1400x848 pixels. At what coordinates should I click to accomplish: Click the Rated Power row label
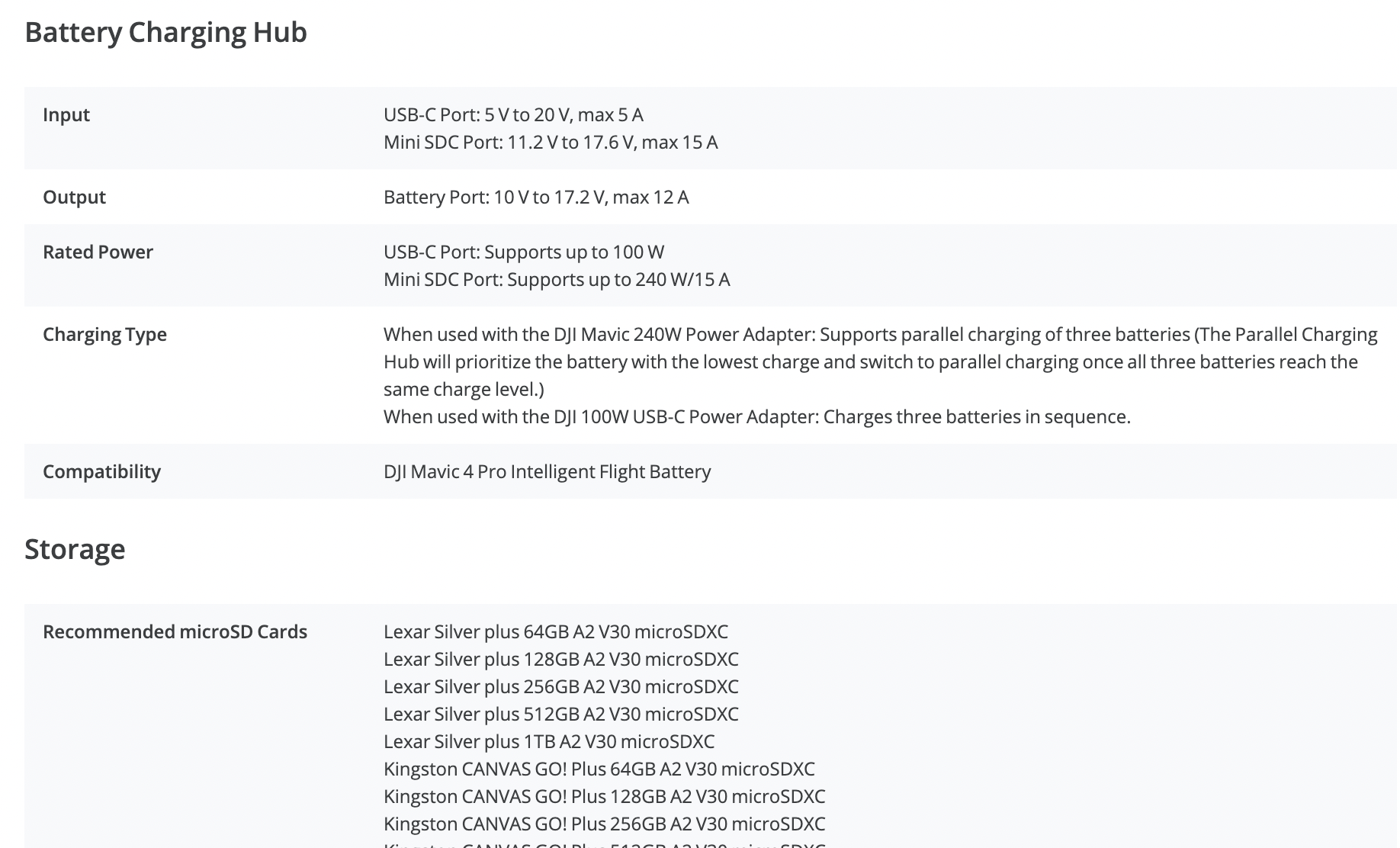pyautogui.click(x=98, y=252)
